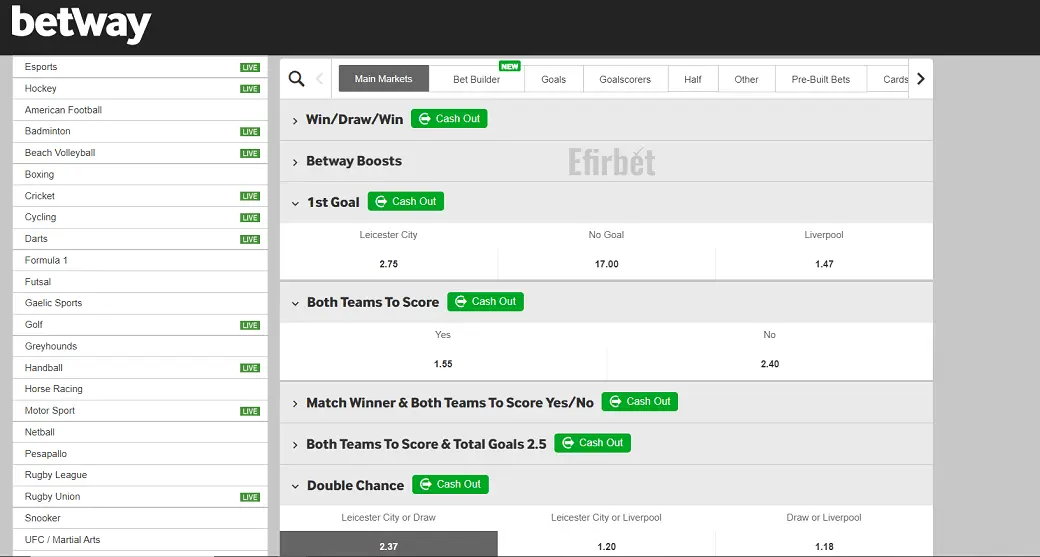Click the right tab-scroll arrow

[x=921, y=79]
